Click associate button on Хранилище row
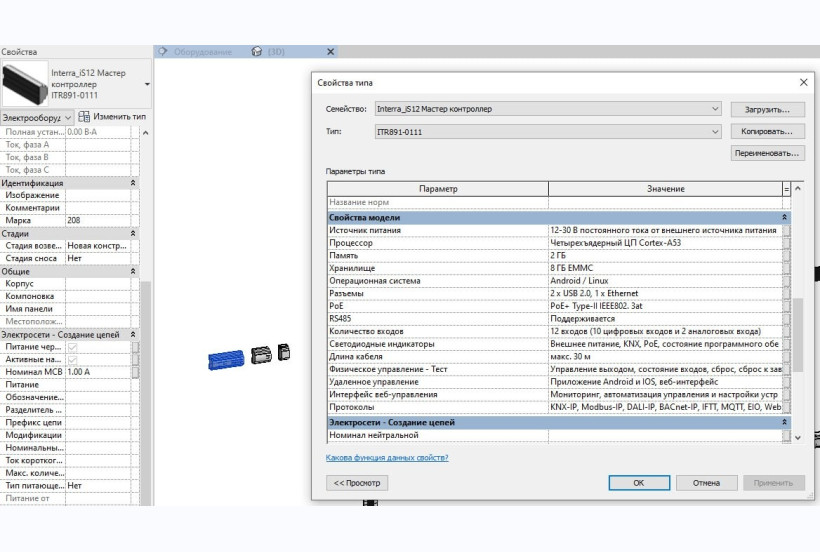This screenshot has height=552, width=820. [786, 268]
